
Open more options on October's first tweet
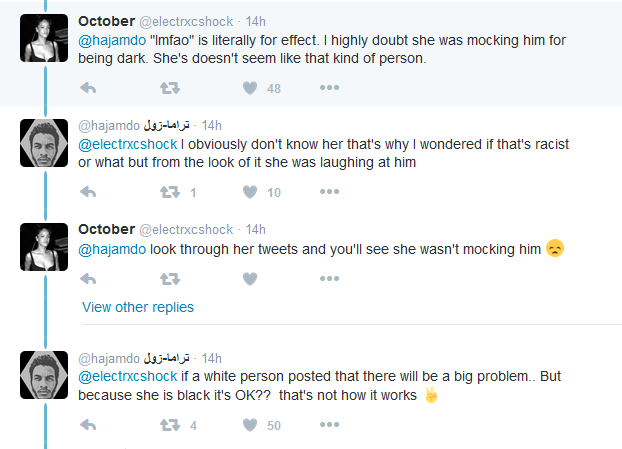tap(330, 88)
